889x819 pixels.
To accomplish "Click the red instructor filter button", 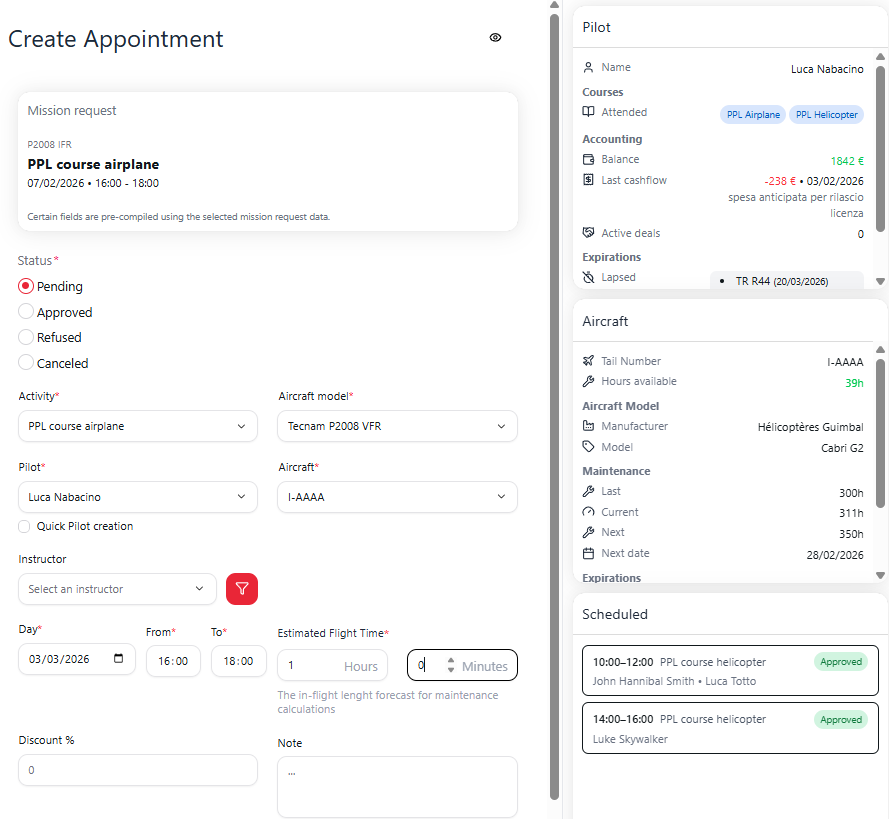I will [x=242, y=589].
